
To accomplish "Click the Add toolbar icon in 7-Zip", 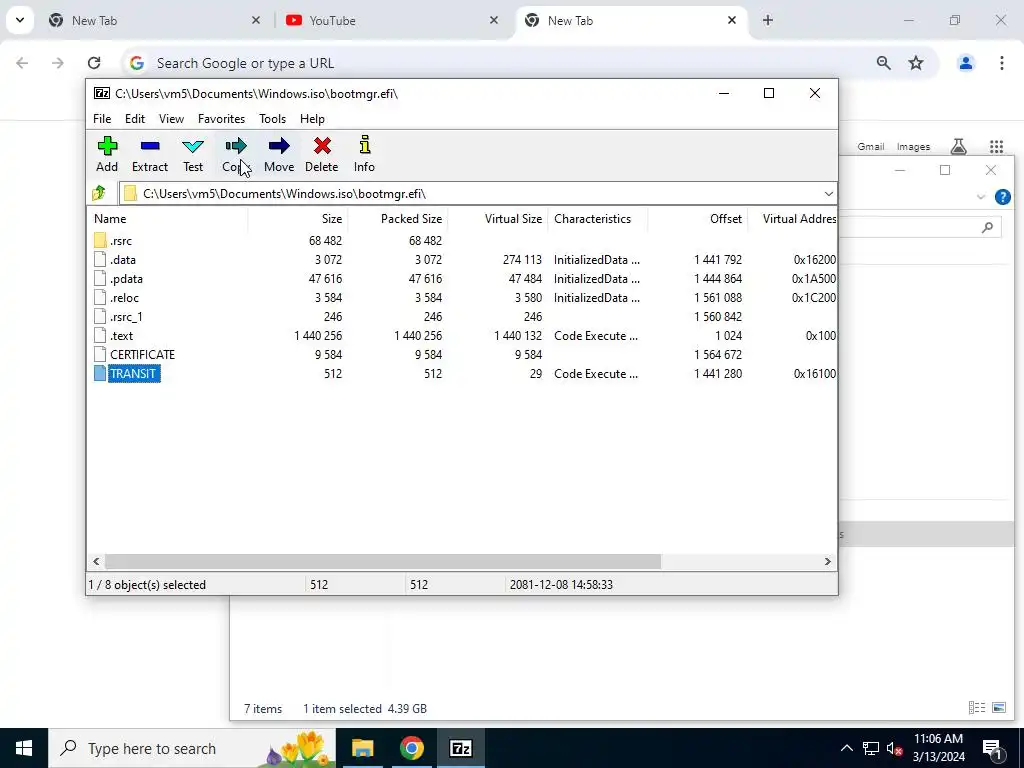I will point(107,154).
